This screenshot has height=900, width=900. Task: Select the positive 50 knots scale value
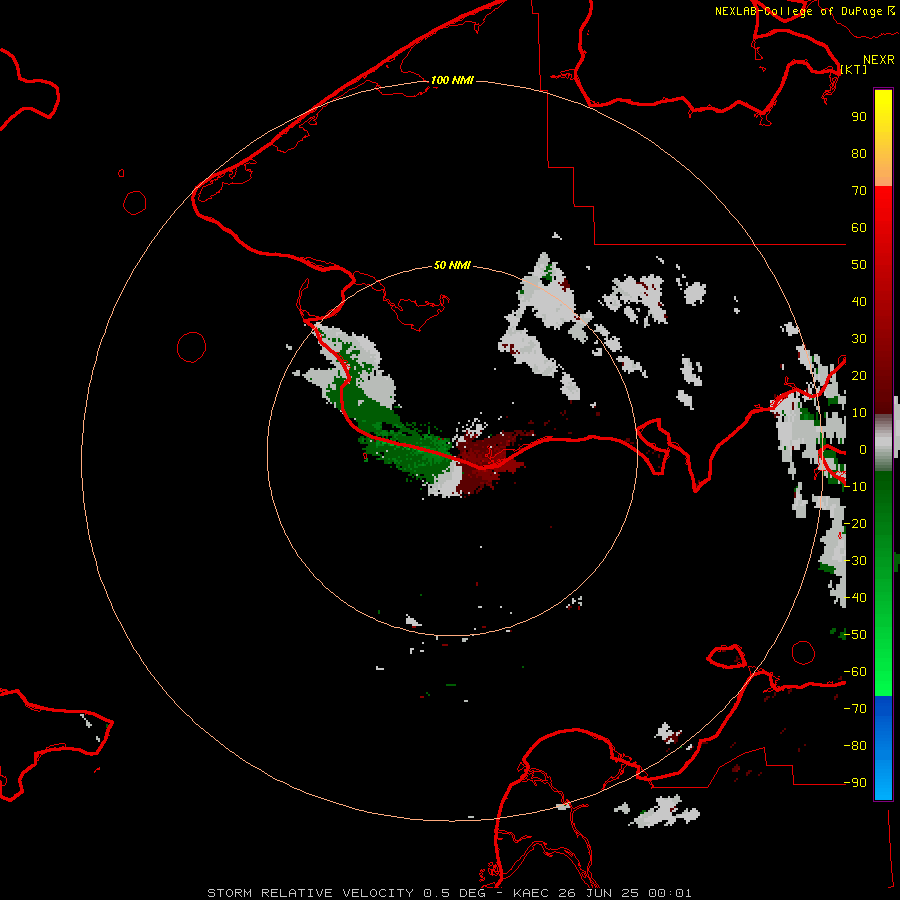tap(859, 265)
